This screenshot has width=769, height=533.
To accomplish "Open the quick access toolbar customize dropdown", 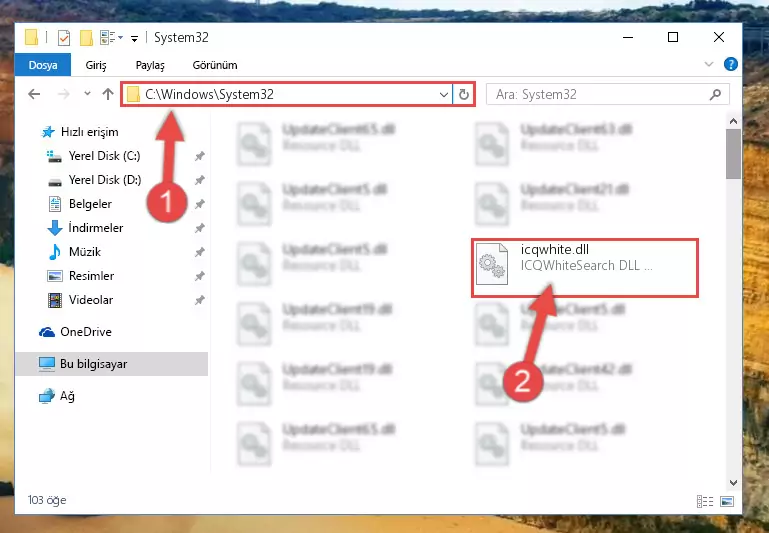I will tap(134, 38).
